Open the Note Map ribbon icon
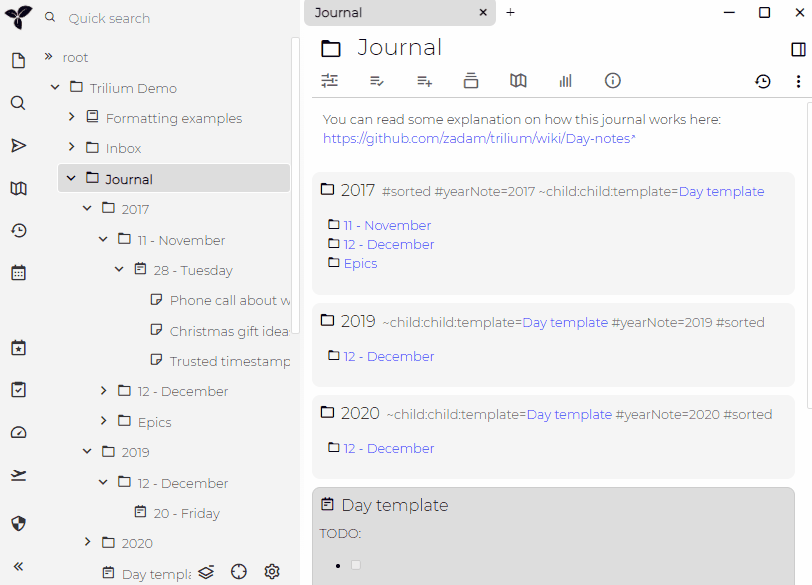 pyautogui.click(x=518, y=81)
